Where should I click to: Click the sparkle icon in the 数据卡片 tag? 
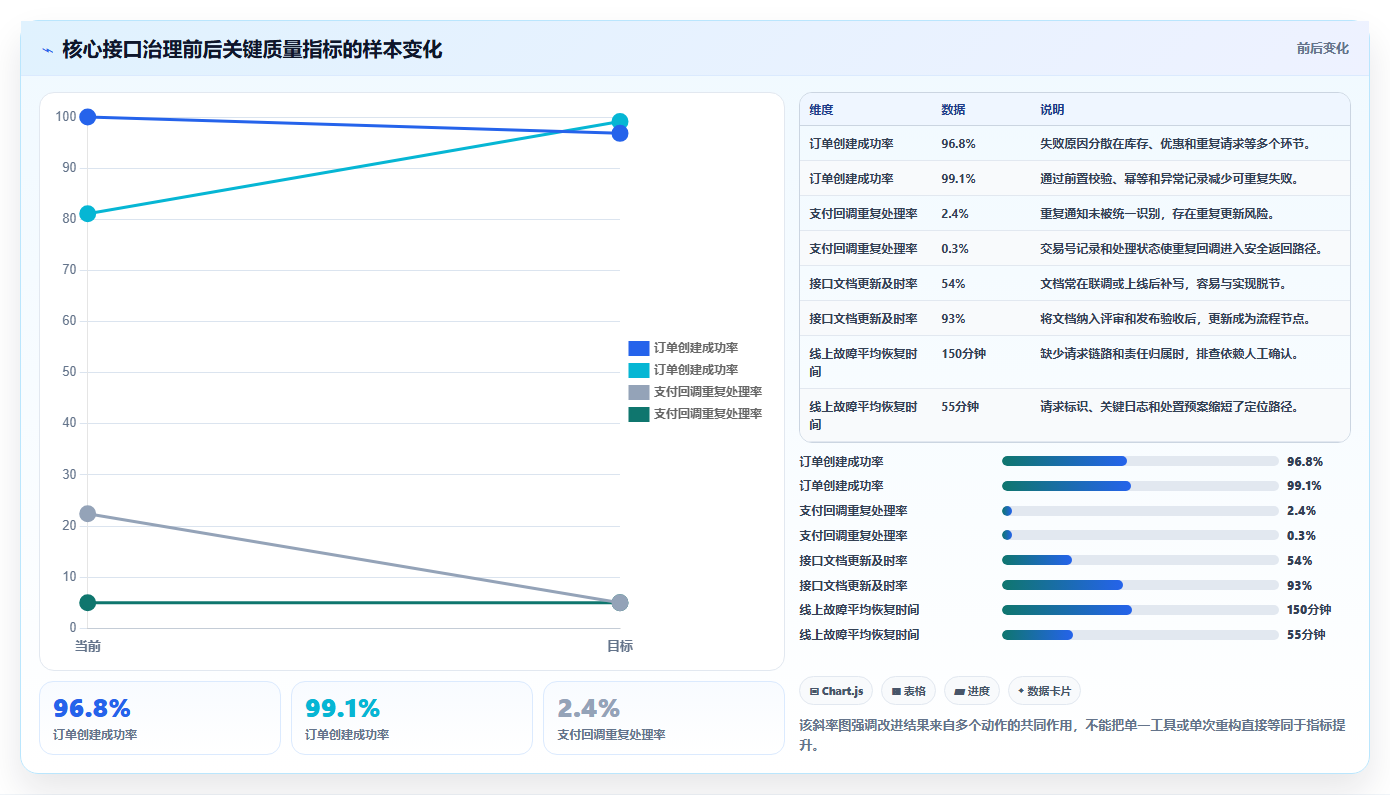pyautogui.click(x=1021, y=691)
